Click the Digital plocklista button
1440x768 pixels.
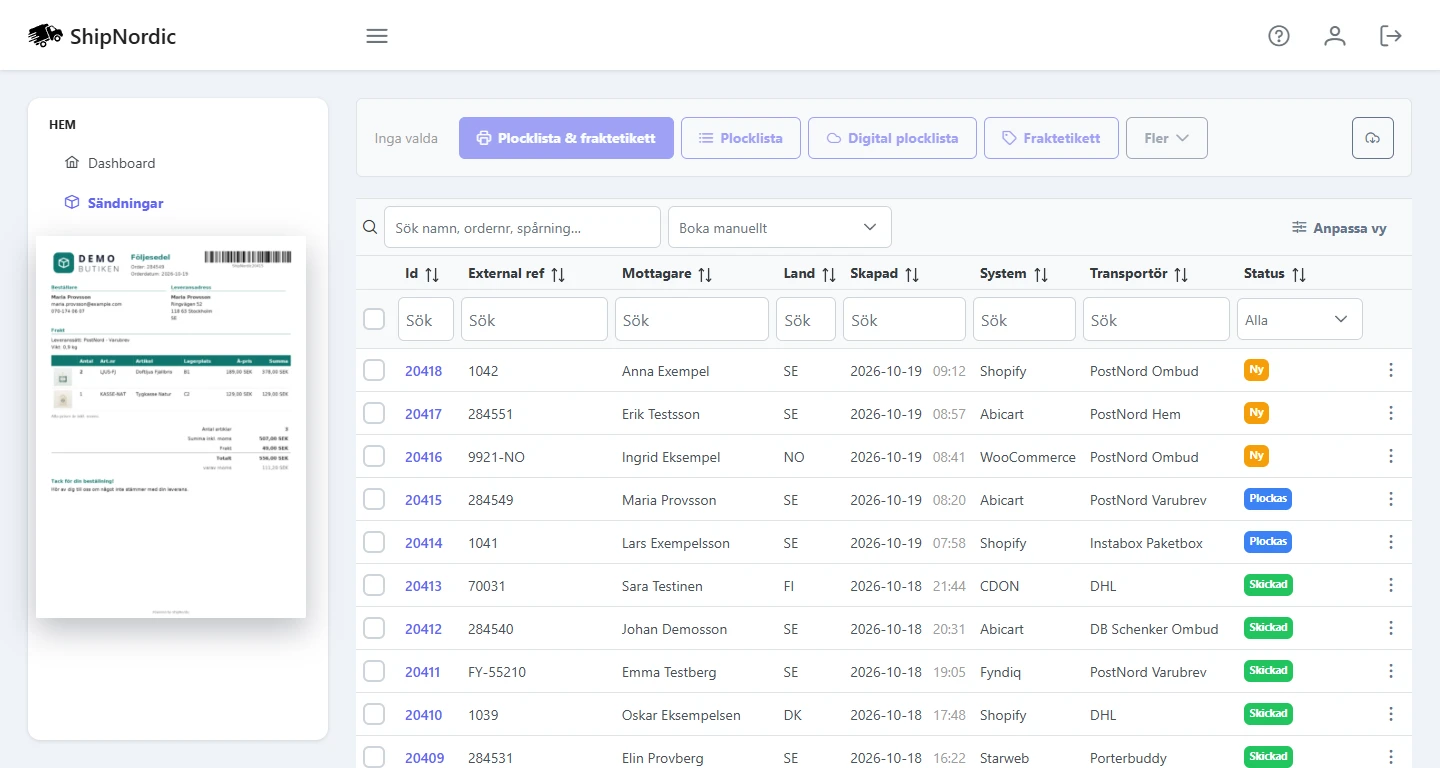pos(892,138)
